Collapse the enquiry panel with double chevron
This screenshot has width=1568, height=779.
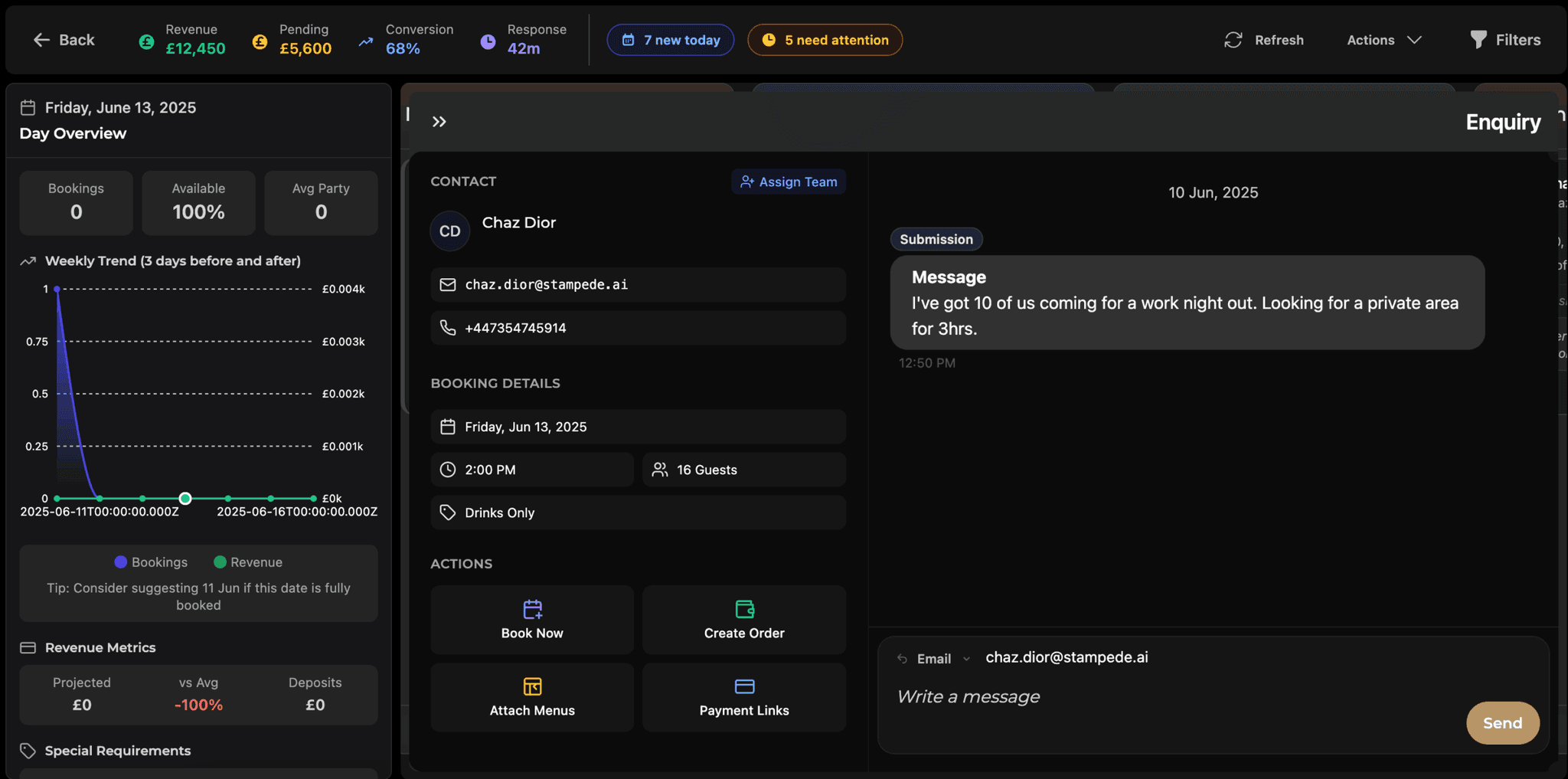439,122
